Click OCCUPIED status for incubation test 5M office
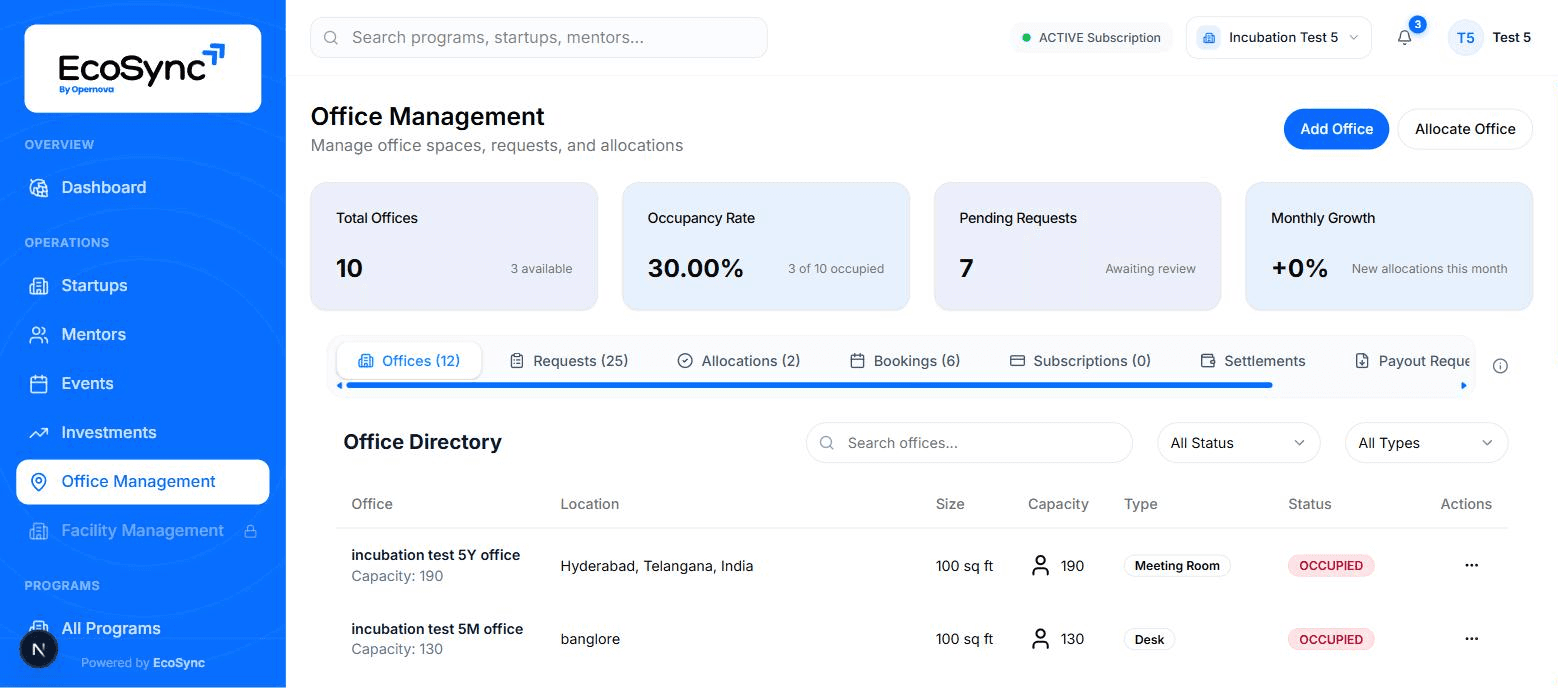The image size is (1558, 688). click(x=1331, y=639)
